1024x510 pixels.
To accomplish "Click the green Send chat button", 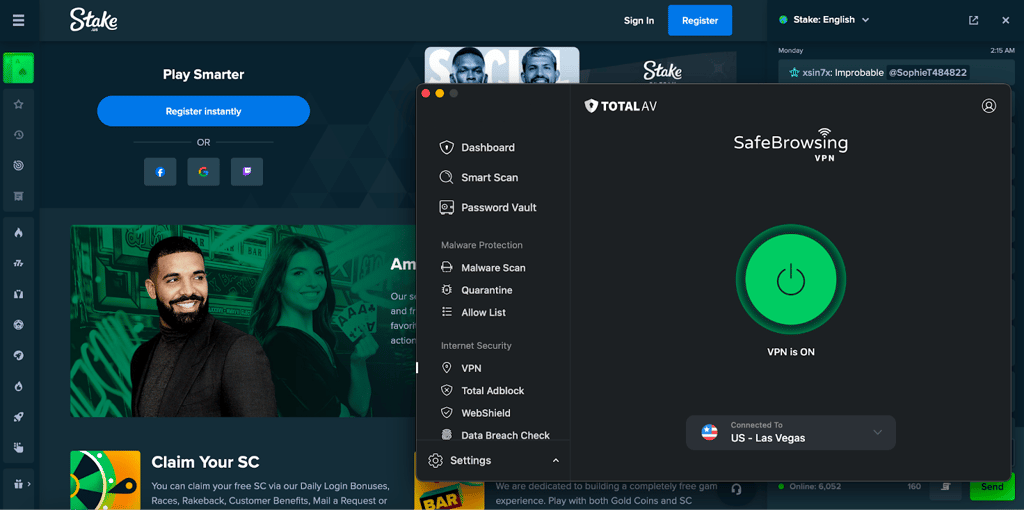I will [x=992, y=487].
